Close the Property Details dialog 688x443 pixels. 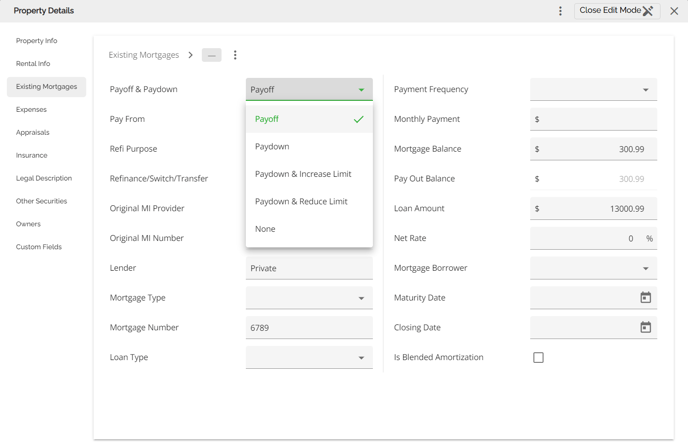[674, 11]
